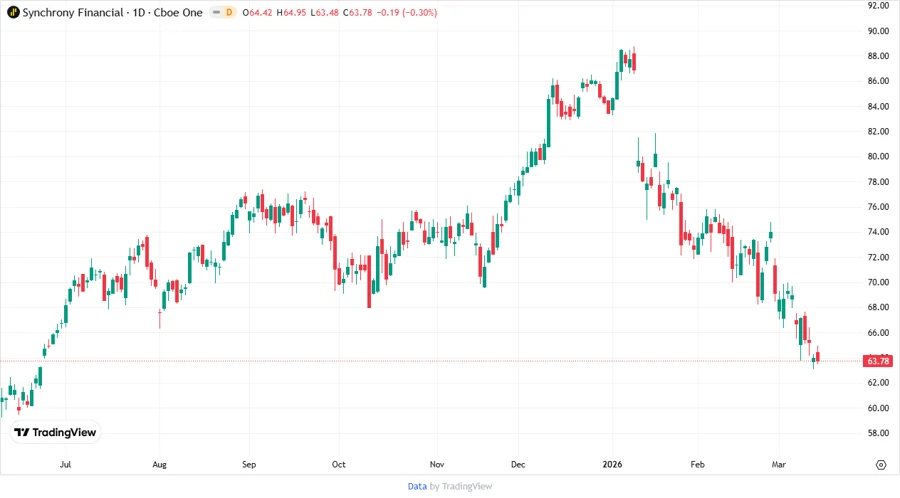Click the 92.00 price axis label
The image size is (900, 498).
[x=878, y=5]
